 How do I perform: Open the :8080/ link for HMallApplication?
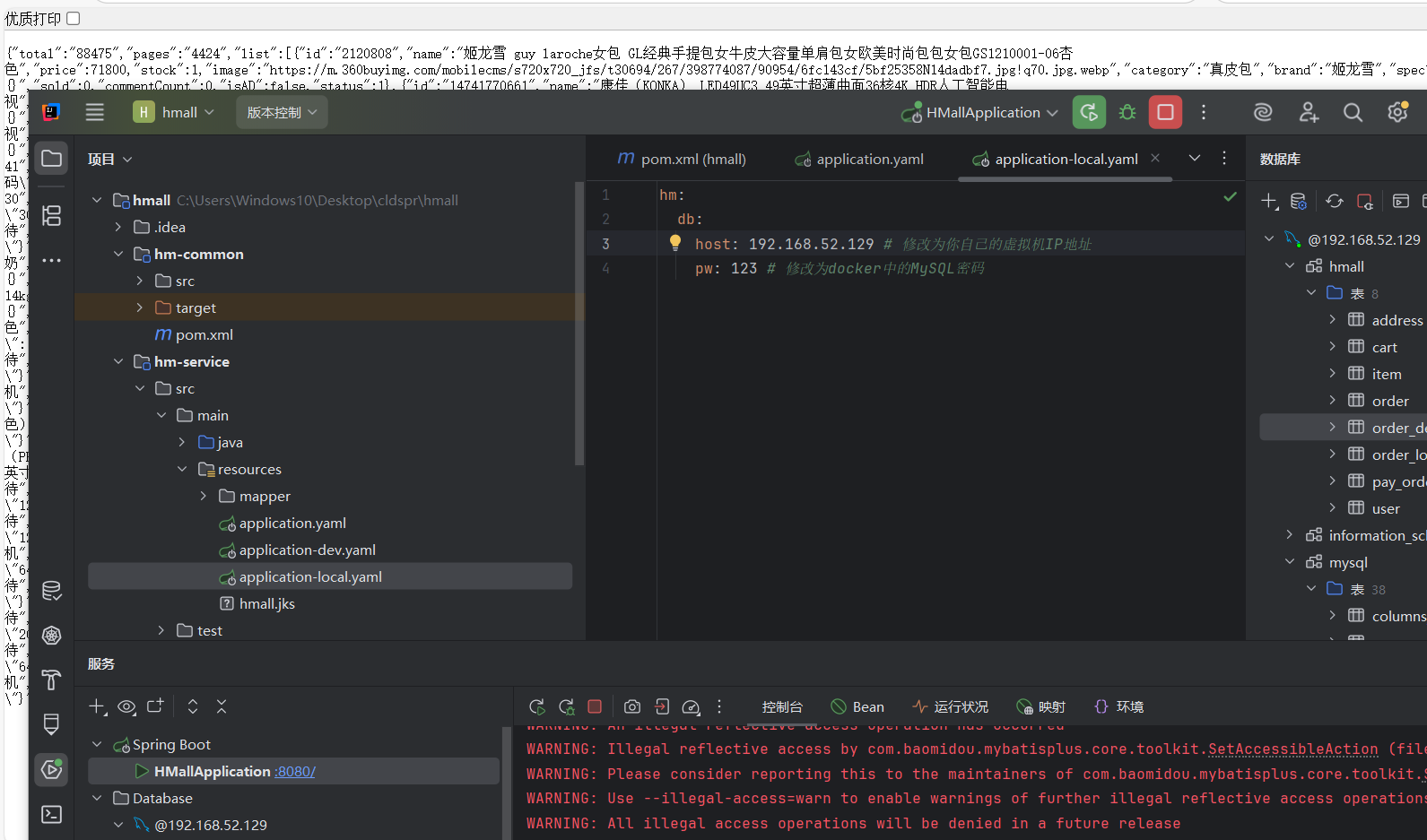tap(295, 771)
